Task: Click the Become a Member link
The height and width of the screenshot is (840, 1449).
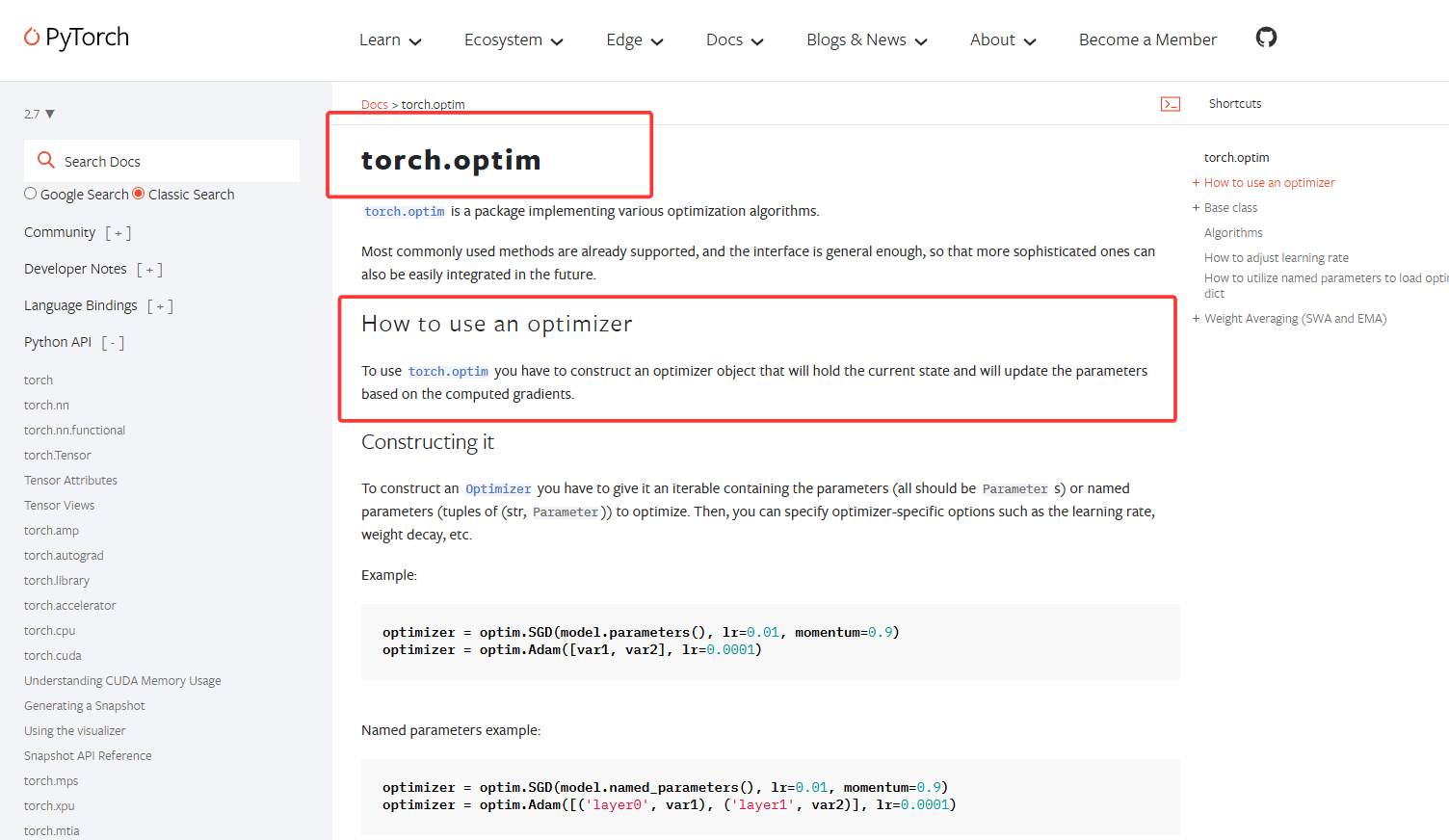Action: (x=1147, y=40)
